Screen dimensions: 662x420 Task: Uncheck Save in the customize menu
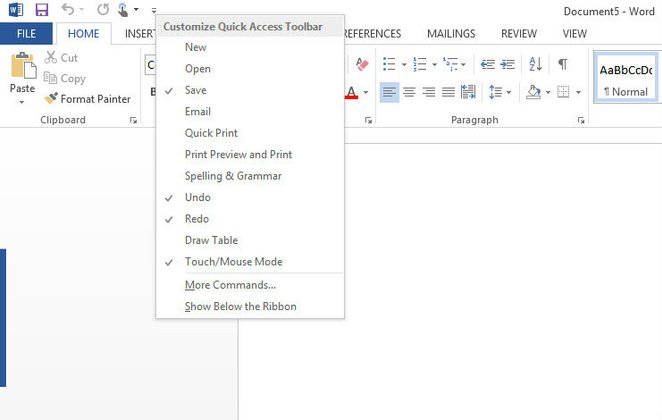tap(250, 90)
